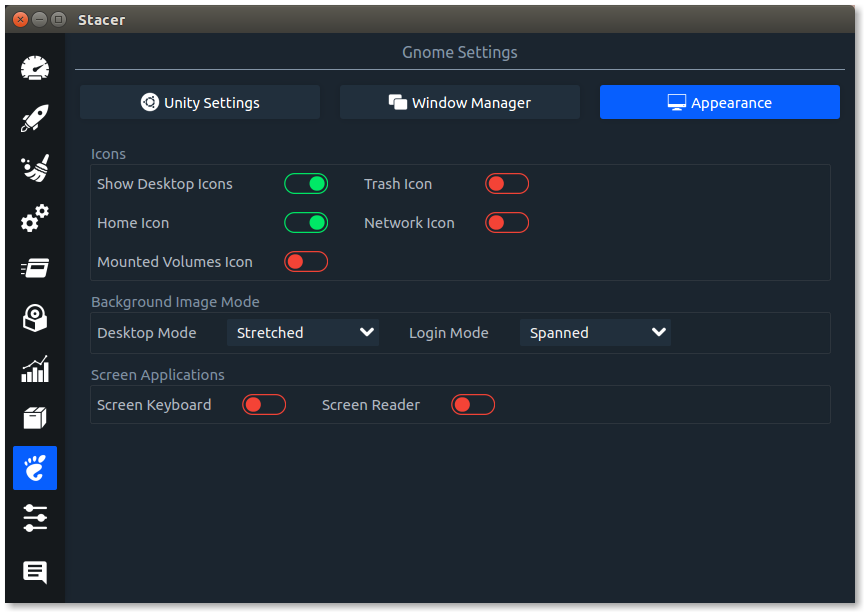
Task: Enable the Network Icon switch
Action: click(x=507, y=223)
